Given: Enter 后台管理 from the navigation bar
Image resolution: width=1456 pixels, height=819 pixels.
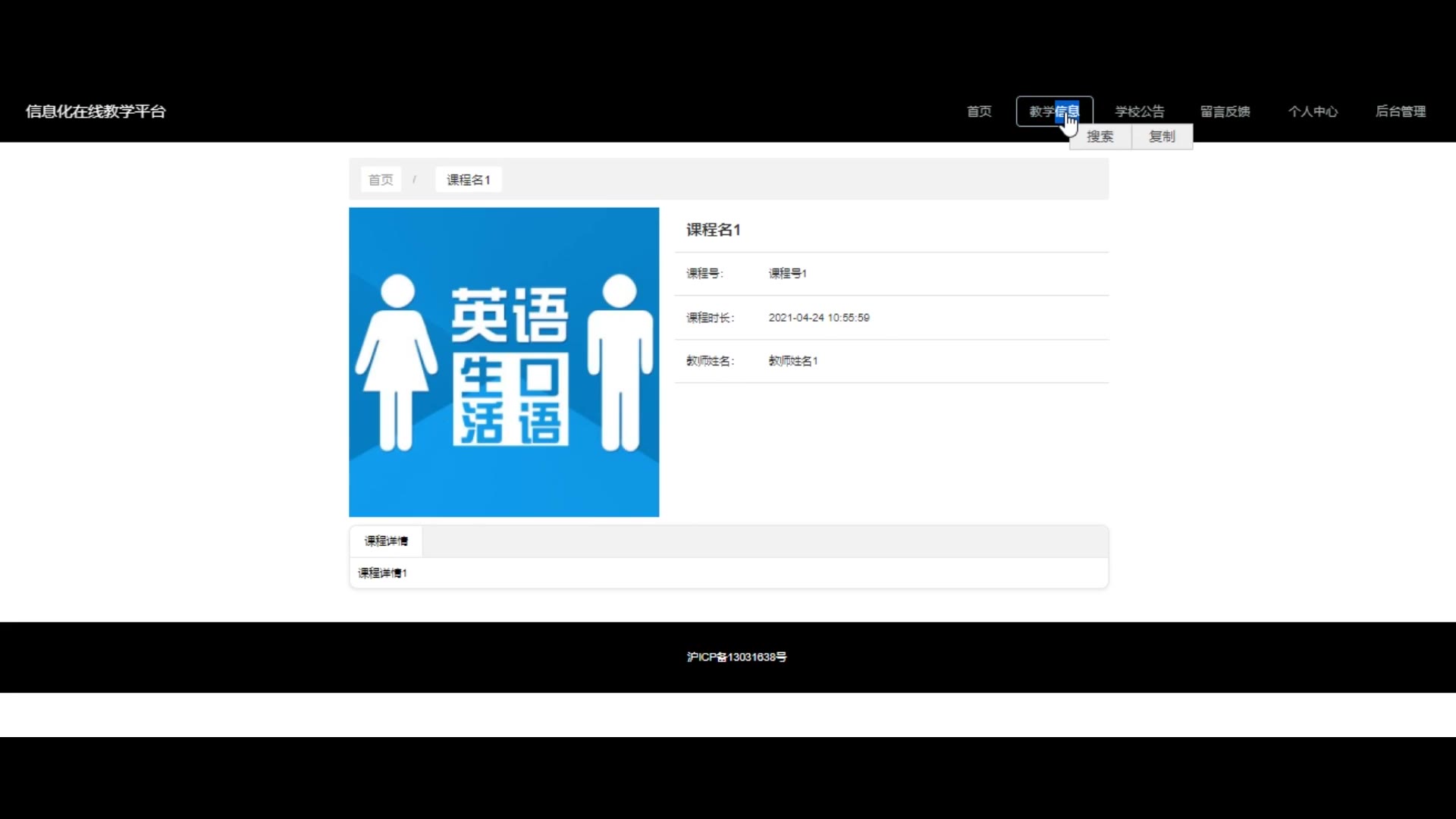Looking at the screenshot, I should 1400,111.
